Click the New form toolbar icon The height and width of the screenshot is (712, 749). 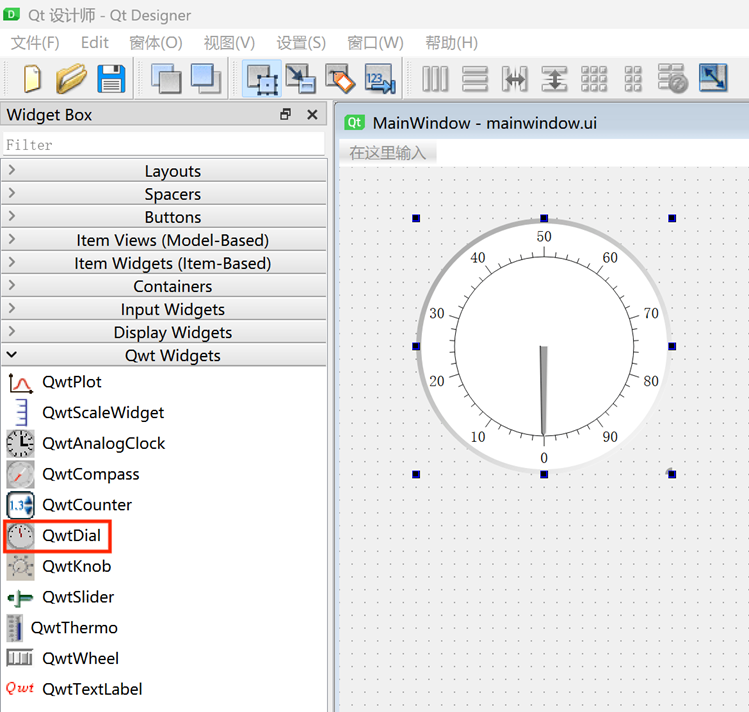(x=32, y=78)
